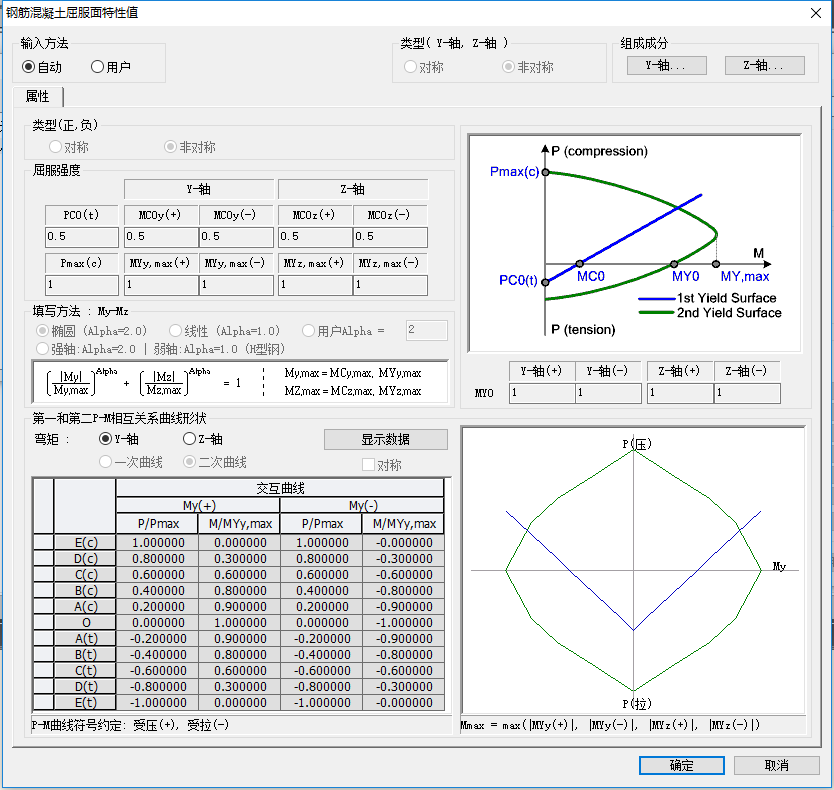Cancel the dialog with 取消 button

click(776, 765)
